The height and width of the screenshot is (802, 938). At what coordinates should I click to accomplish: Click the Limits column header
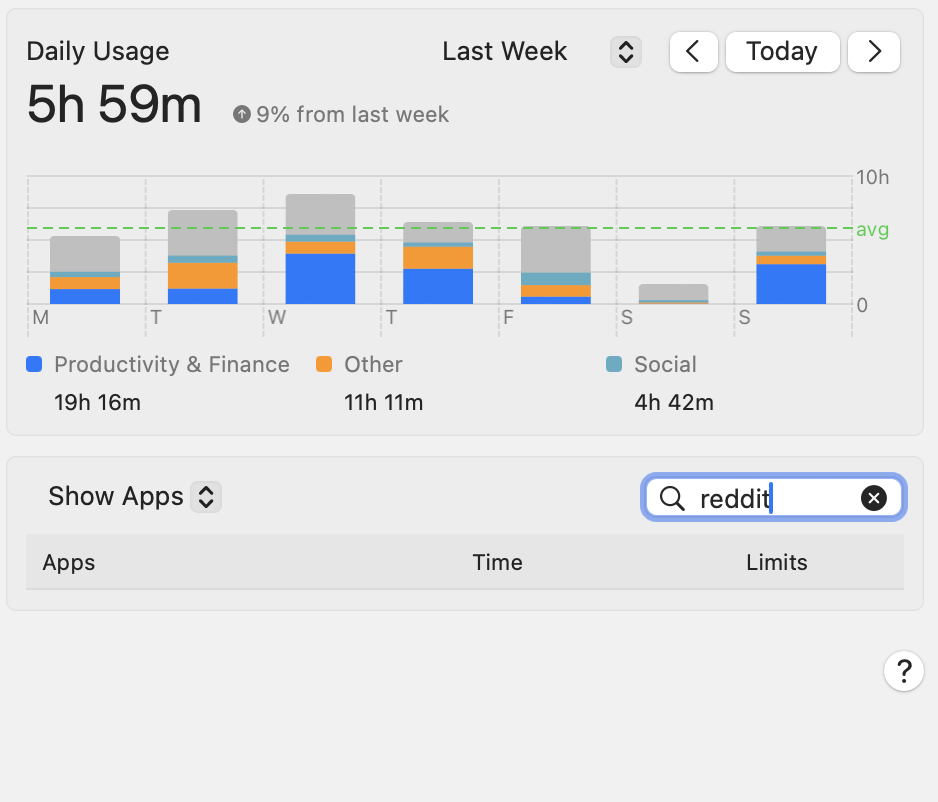click(776, 562)
